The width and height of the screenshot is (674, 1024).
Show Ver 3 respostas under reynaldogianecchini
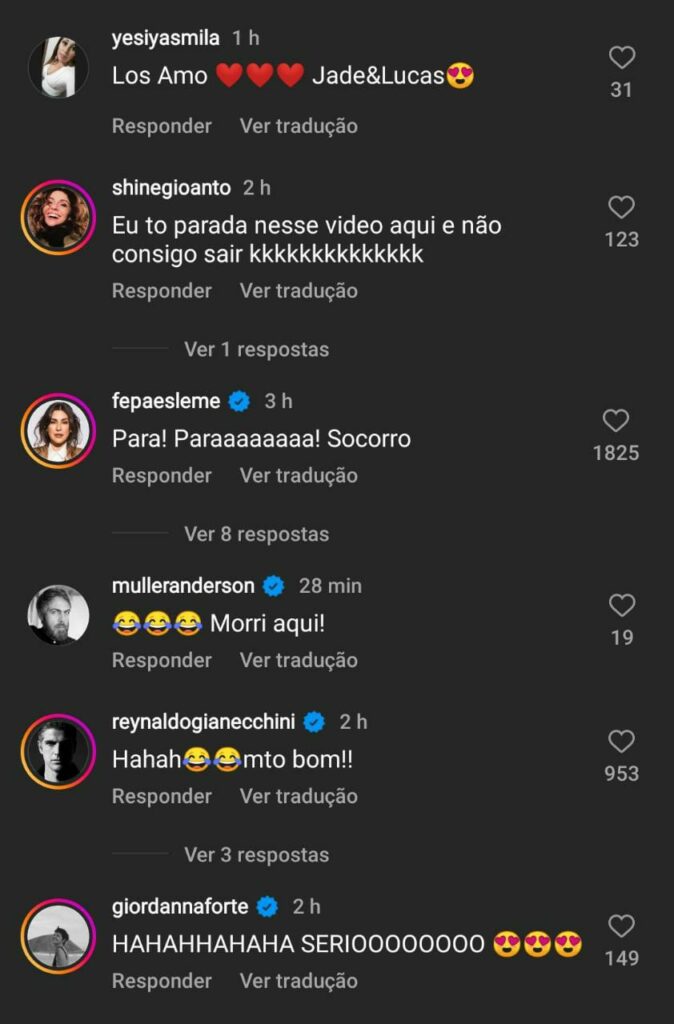coord(256,855)
